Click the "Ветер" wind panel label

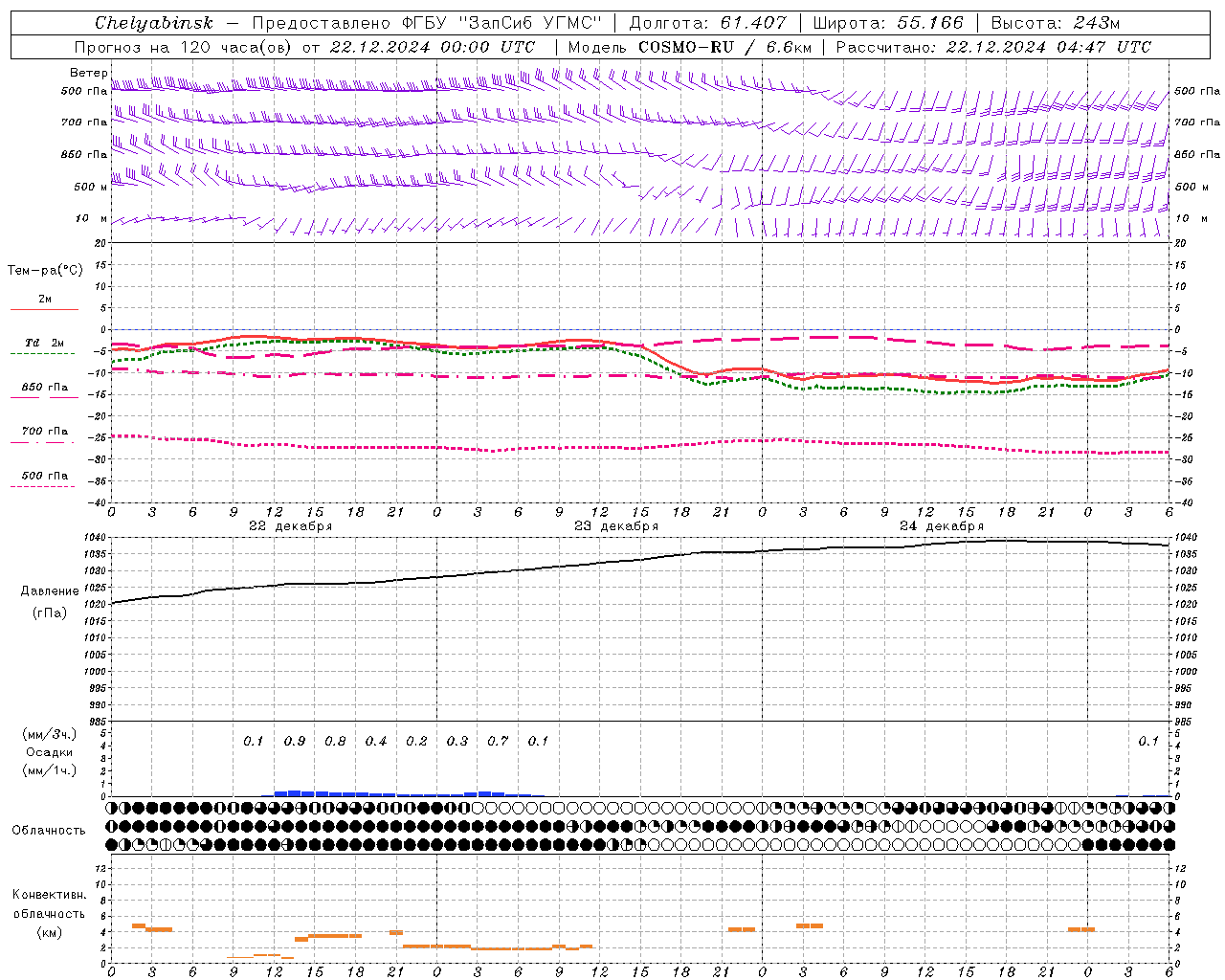coord(88,73)
